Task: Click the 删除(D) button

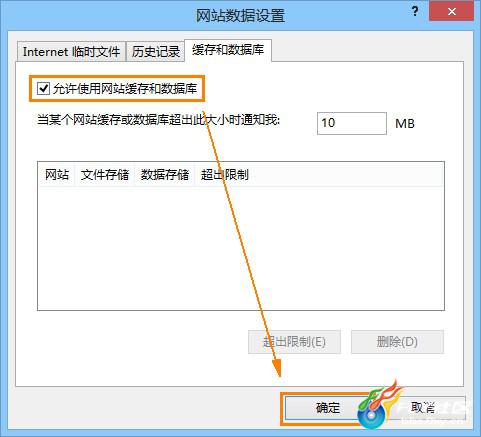Action: pyautogui.click(x=397, y=342)
